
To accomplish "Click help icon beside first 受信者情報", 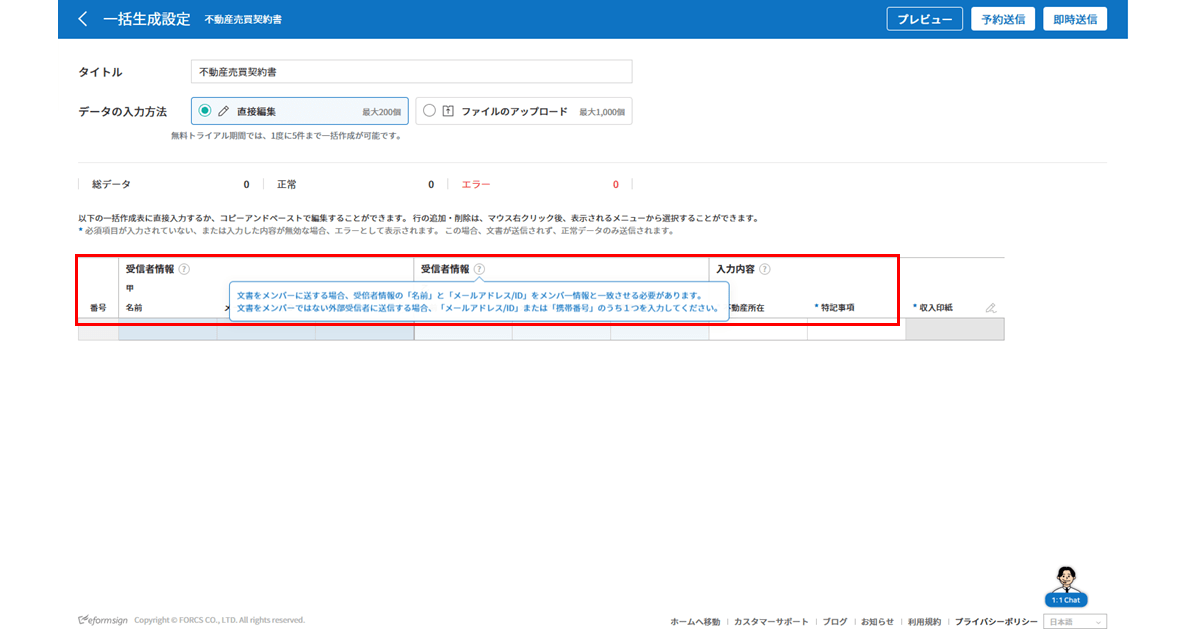I will (184, 269).
